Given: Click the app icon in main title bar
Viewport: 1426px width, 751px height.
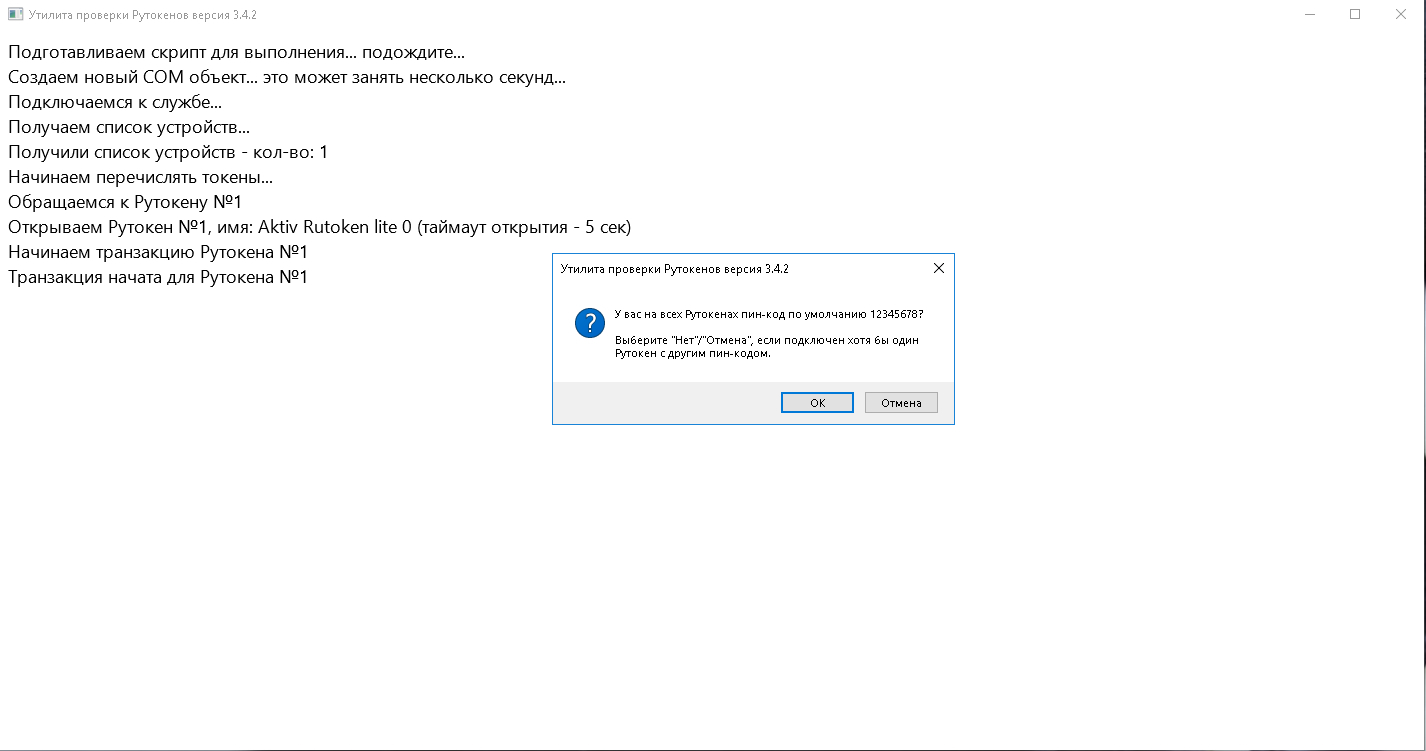Looking at the screenshot, I should tap(15, 15).
